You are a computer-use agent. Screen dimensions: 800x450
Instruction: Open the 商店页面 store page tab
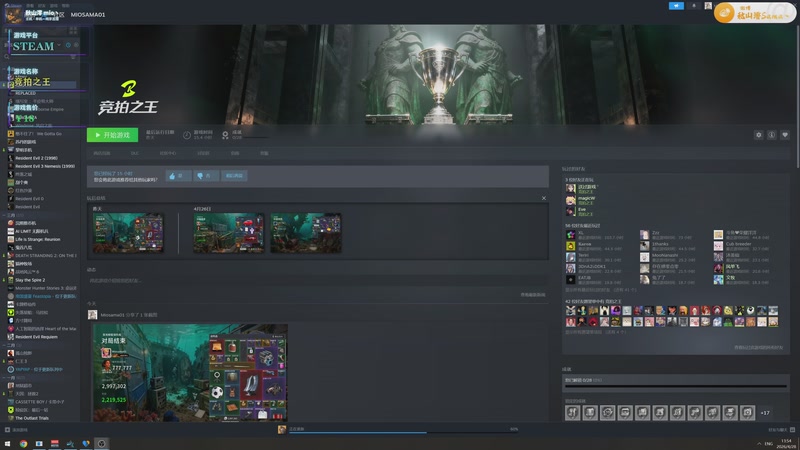pos(102,153)
